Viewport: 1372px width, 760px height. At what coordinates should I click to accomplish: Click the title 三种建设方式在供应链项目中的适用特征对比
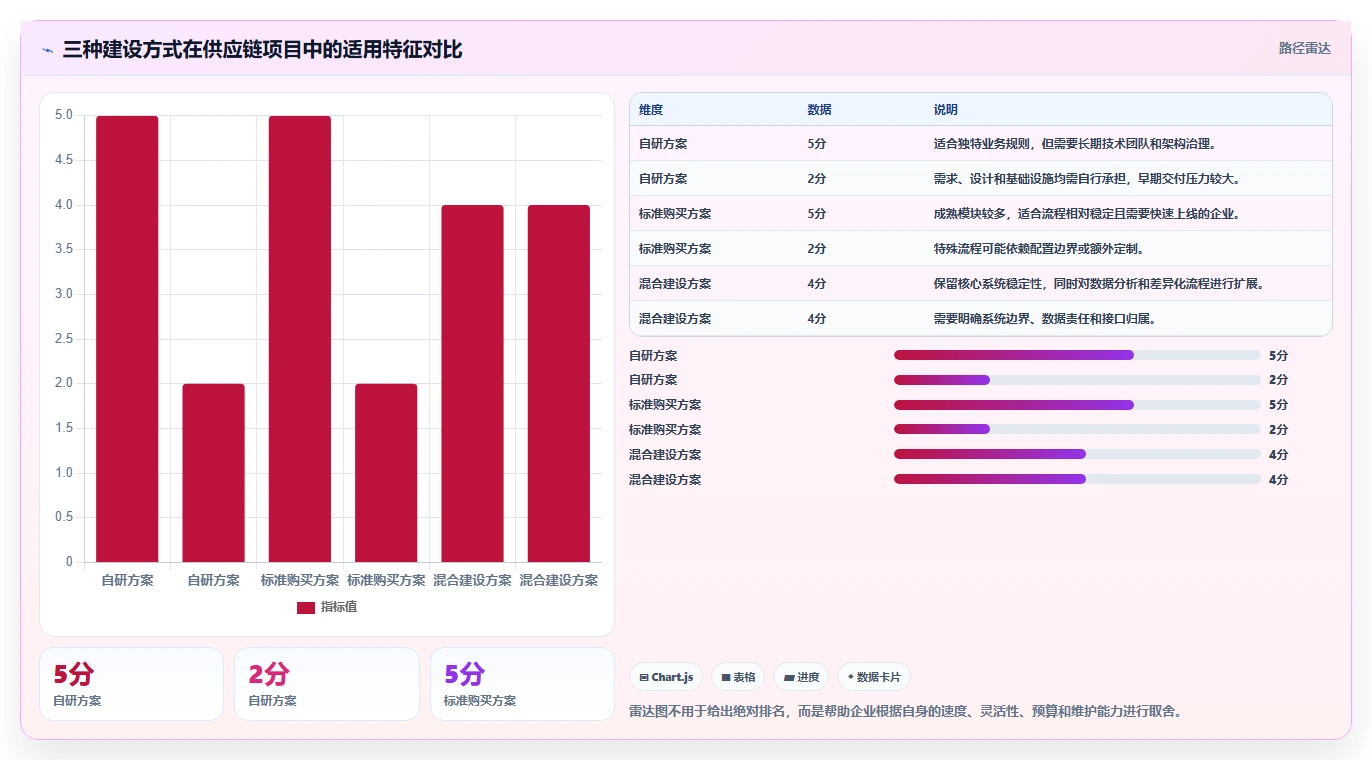tap(262, 49)
